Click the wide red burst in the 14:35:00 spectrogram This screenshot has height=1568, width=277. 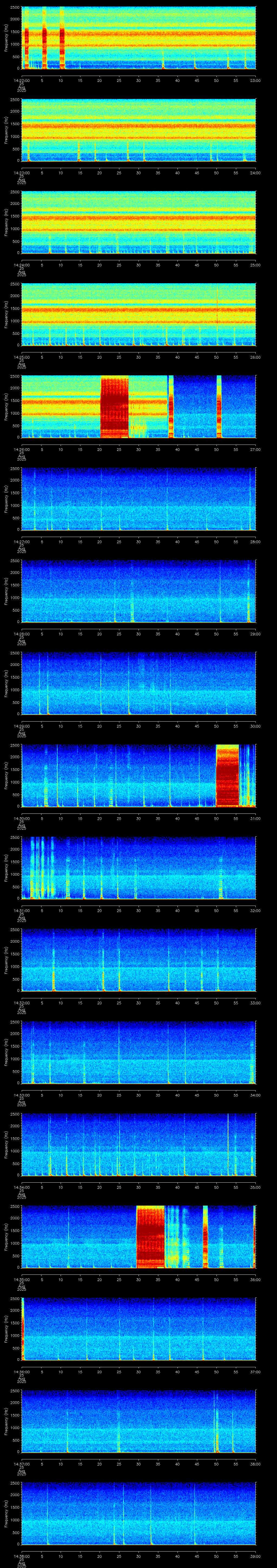150,1237
